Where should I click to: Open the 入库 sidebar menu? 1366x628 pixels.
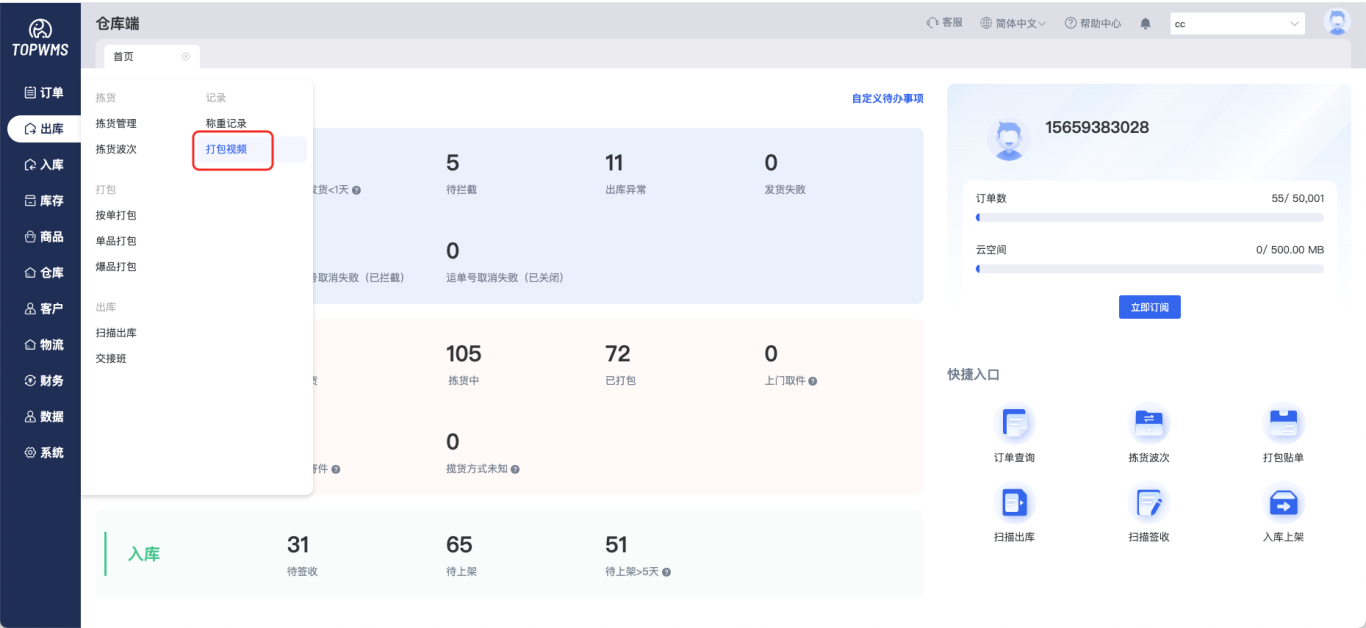click(x=44, y=165)
